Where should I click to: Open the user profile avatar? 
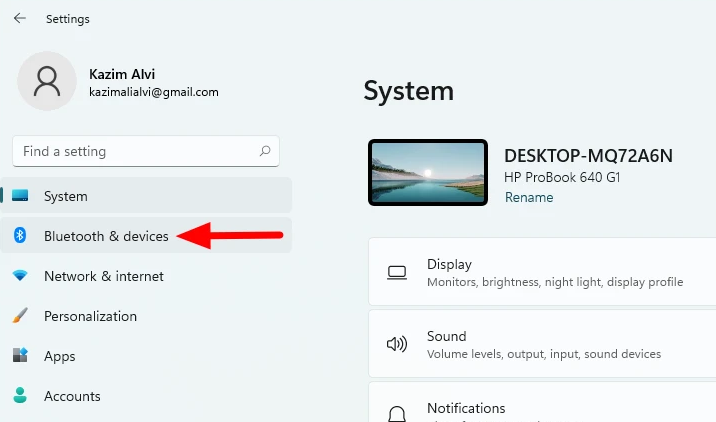tap(47, 81)
